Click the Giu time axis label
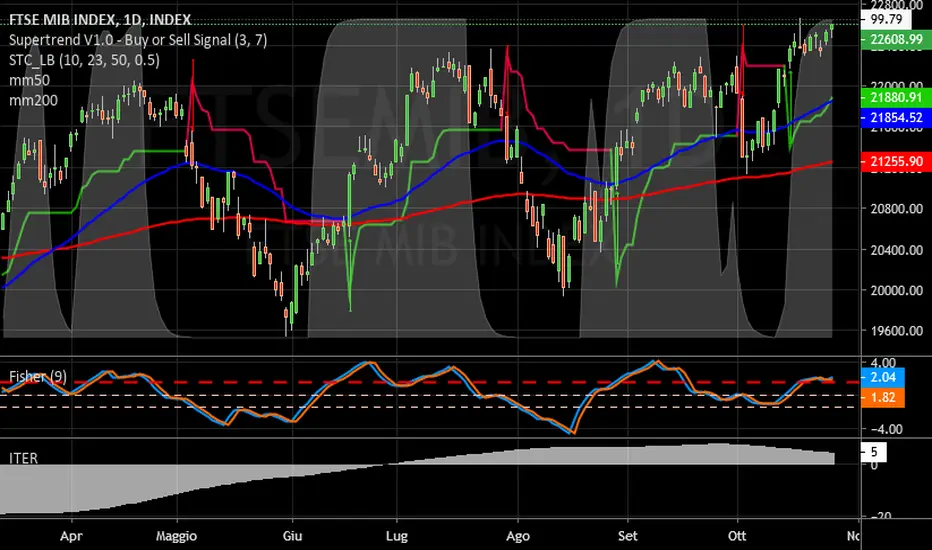Image resolution: width=932 pixels, height=550 pixels. 292,536
